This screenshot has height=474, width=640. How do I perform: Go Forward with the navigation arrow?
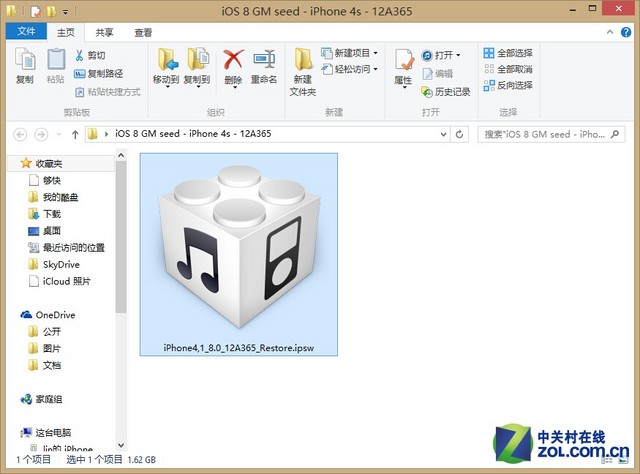(41, 134)
